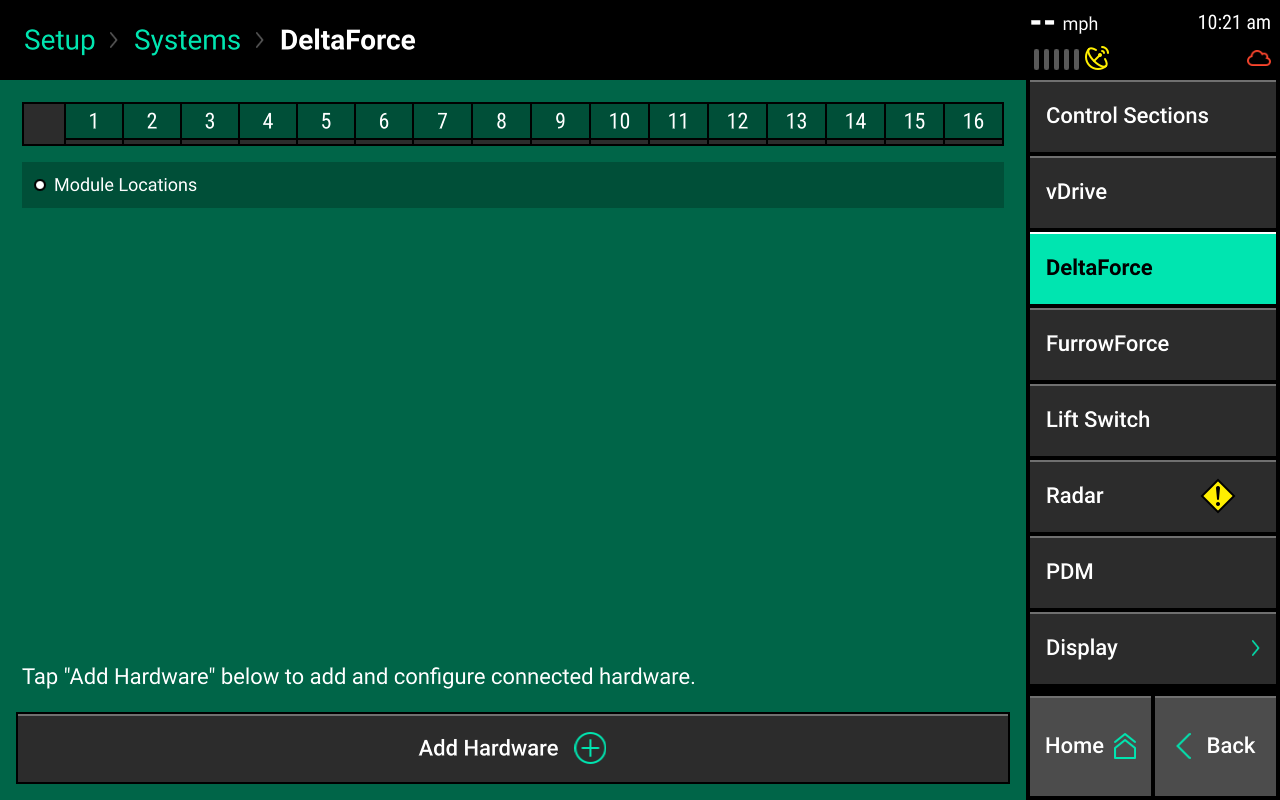Go Back to previous screen

tap(1215, 746)
